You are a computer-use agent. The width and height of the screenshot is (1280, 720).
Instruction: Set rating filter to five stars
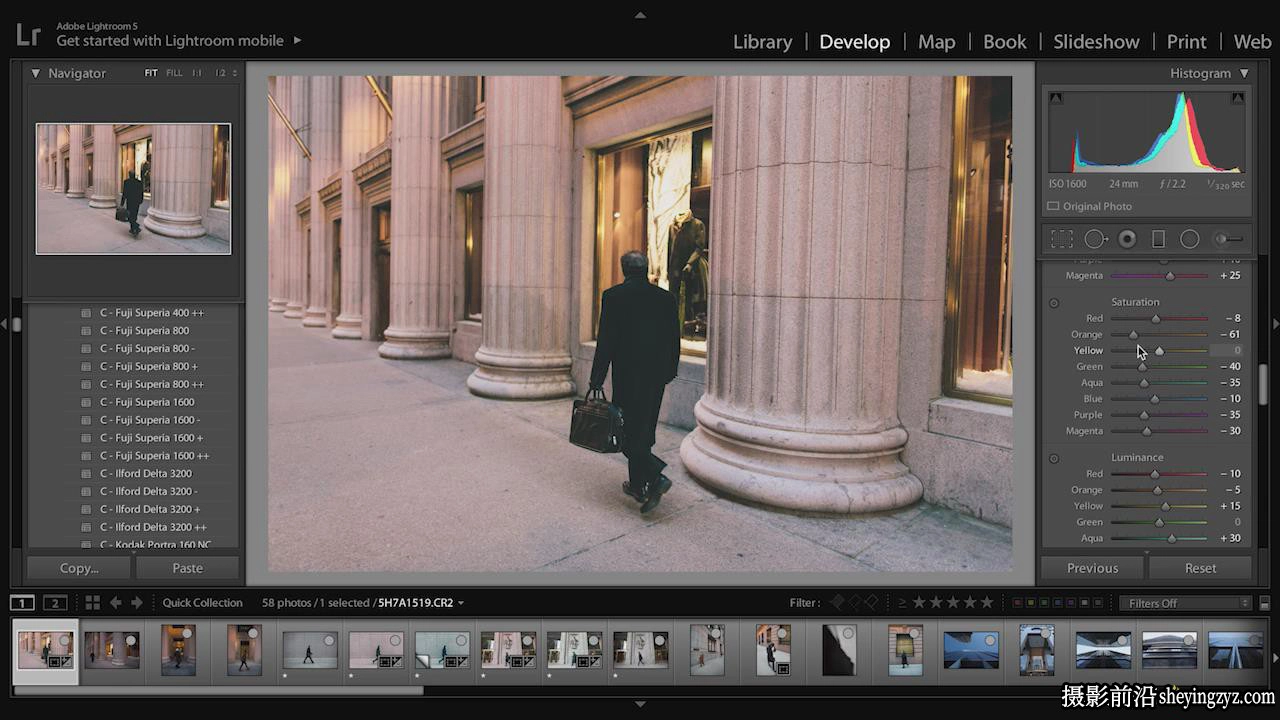click(x=987, y=602)
